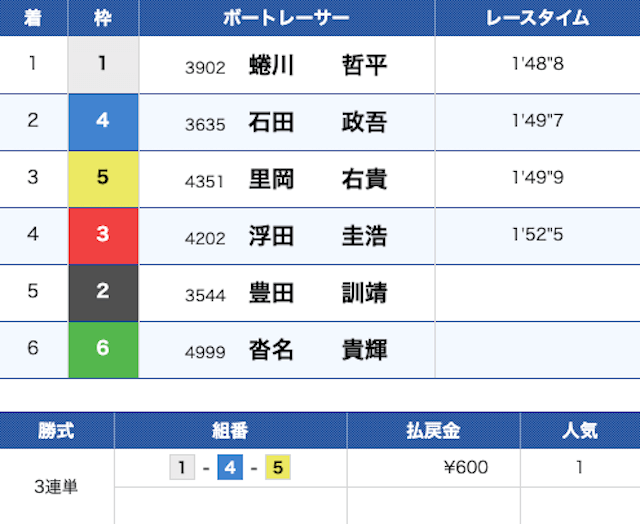Click the green frame number 6 cell
Screen dimensions: 640x524
point(103,350)
